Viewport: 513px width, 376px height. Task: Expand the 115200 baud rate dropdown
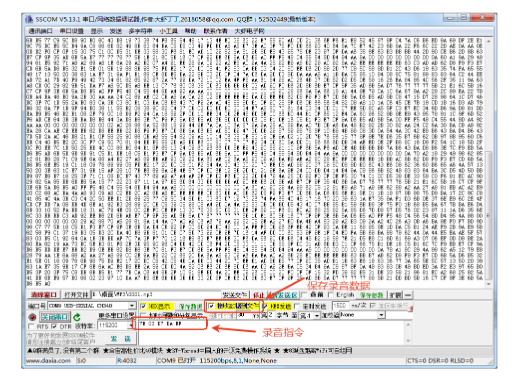pos(130,325)
